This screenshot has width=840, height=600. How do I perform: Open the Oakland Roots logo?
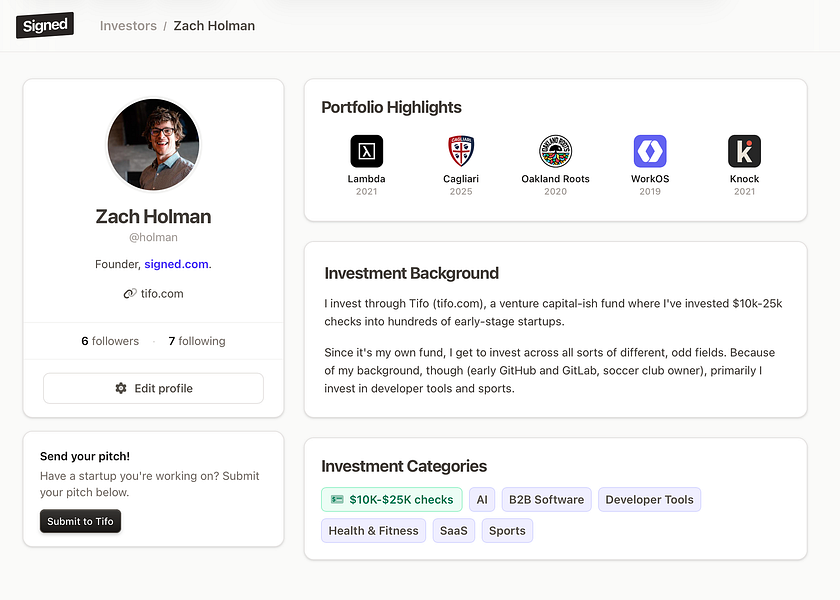pos(556,151)
